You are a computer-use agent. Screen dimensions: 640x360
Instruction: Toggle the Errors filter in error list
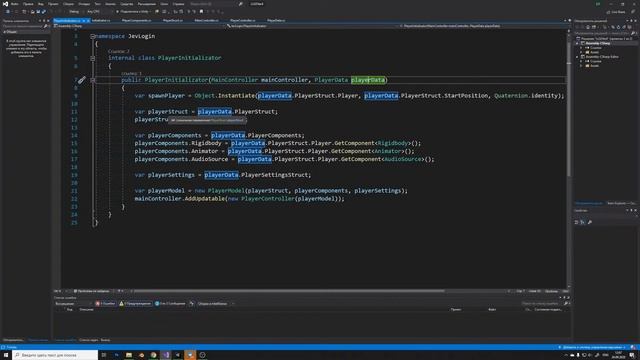coord(105,304)
